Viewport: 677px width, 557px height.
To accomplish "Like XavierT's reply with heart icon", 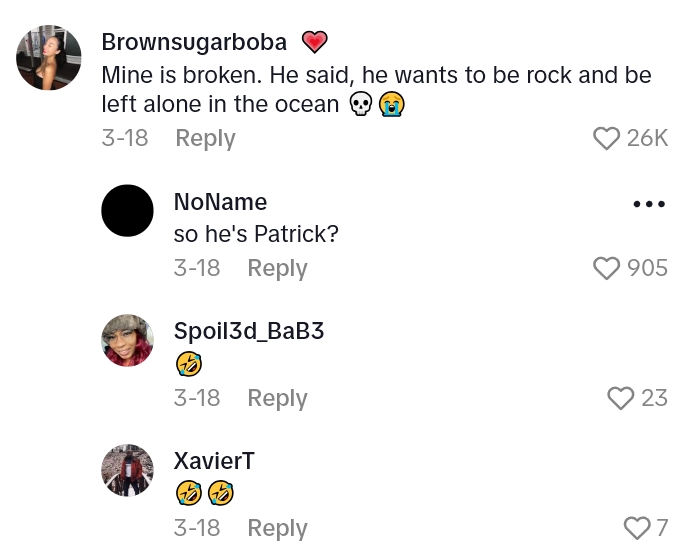I will pyautogui.click(x=636, y=528).
